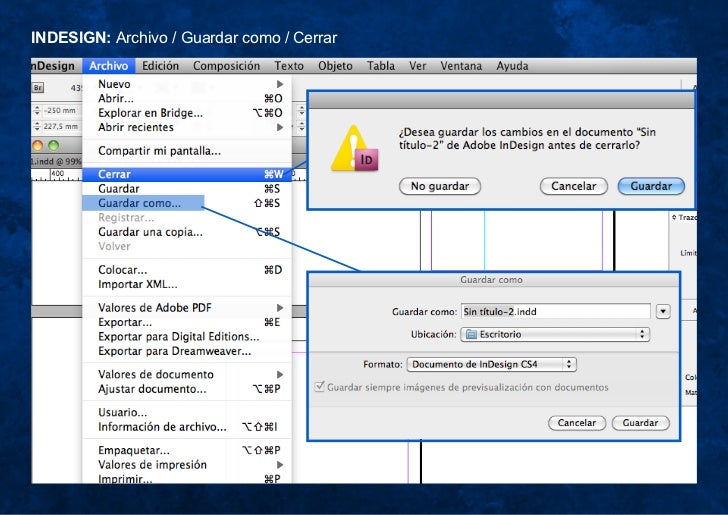This screenshot has height=515, width=728.
Task: Choose the Guardar menu entry
Action: coord(187,189)
